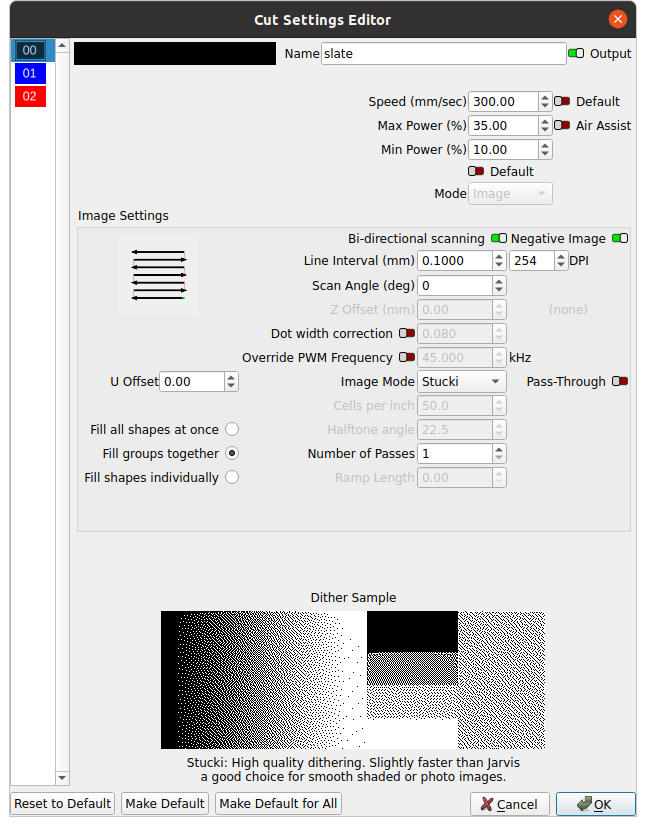Select red layer 02
Image resolution: width=646 pixels, height=826 pixels.
click(30, 96)
